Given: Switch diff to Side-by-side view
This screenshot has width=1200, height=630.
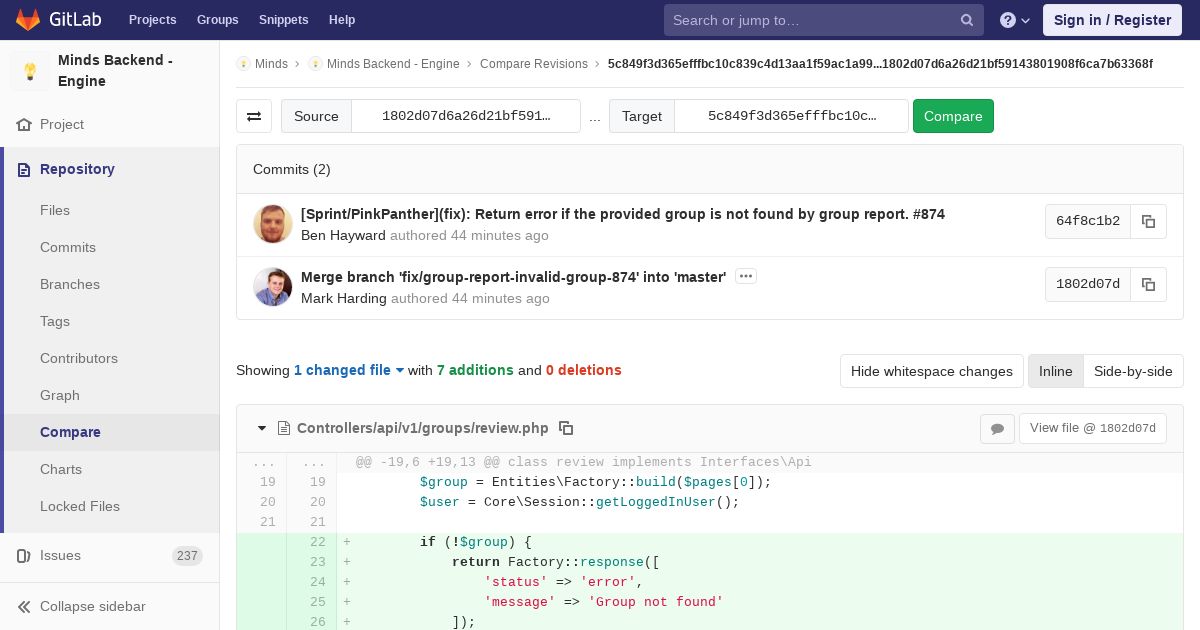Looking at the screenshot, I should (1133, 371).
